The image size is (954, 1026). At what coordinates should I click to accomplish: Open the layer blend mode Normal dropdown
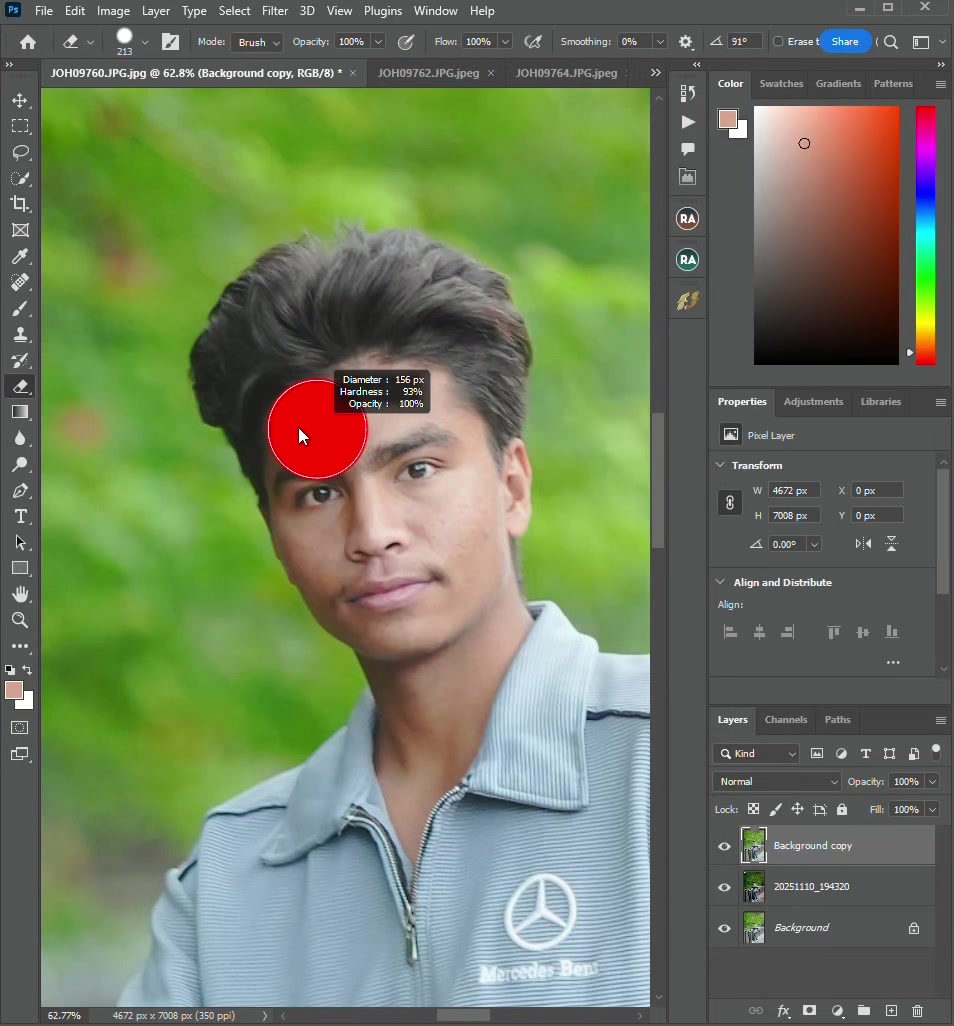pyautogui.click(x=777, y=781)
